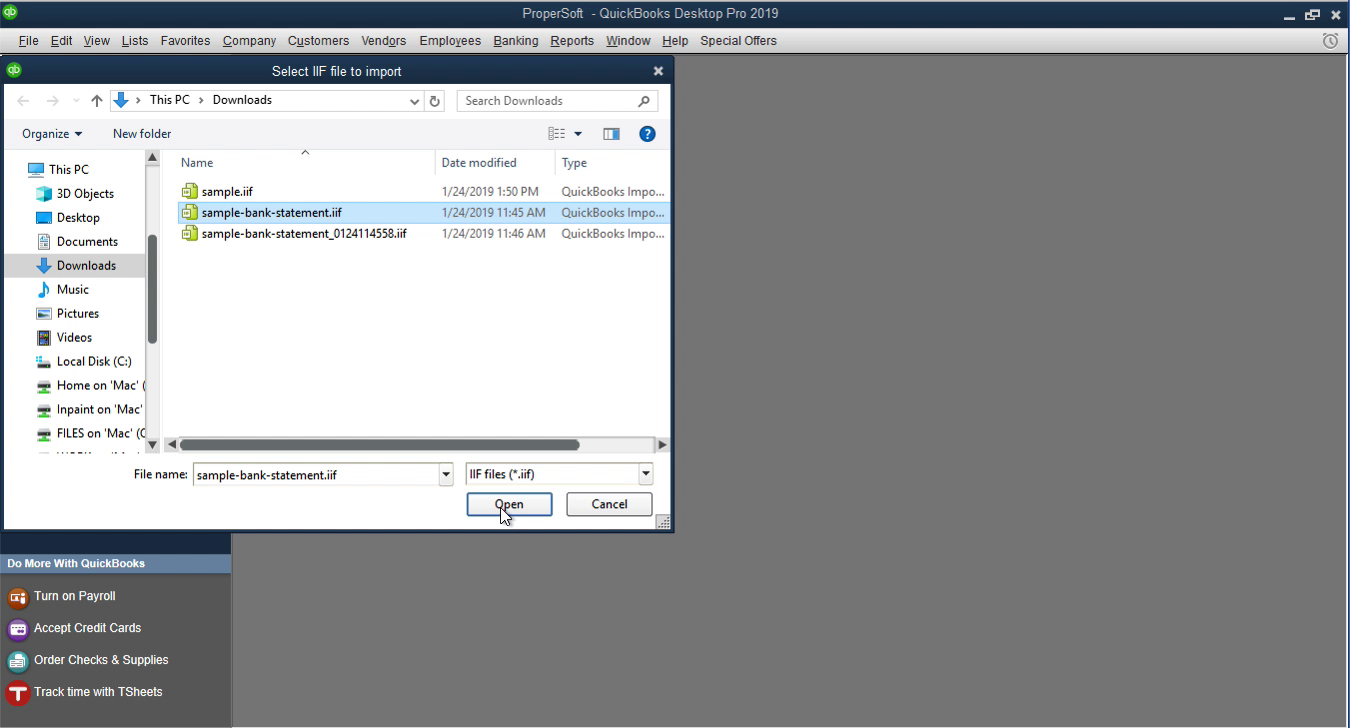Image resolution: width=1350 pixels, height=728 pixels.
Task: Open the view options dropdown arrow
Action: (578, 133)
